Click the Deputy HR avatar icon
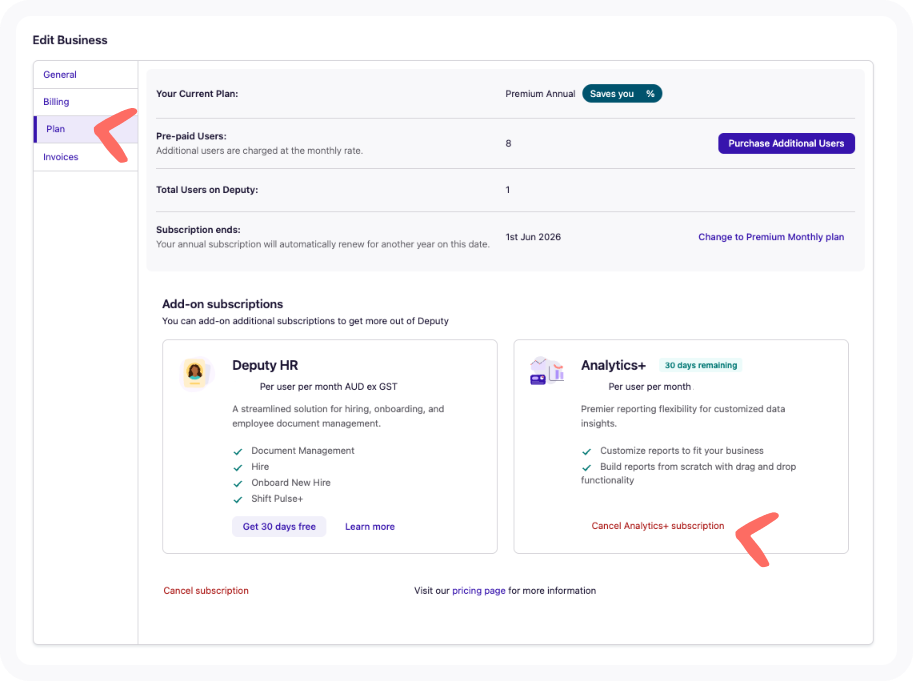Screen dimensions: 913x681 [x=195, y=373]
